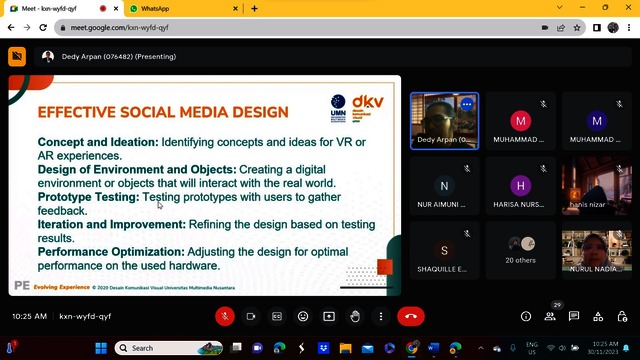The image size is (640, 360).
Task: Click the Present now icon
Action: pos(329,316)
